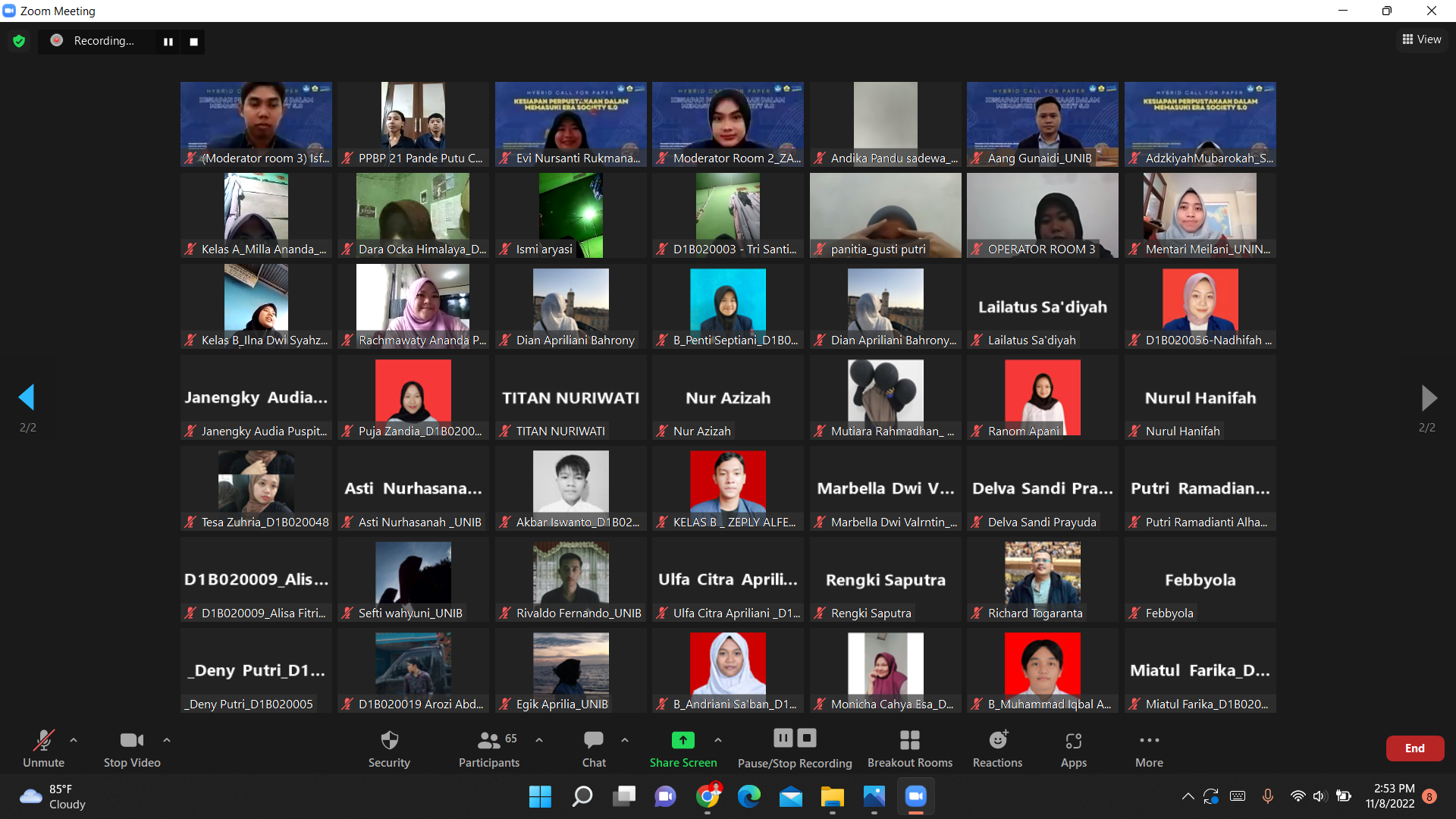Open the More options menu

[1149, 747]
